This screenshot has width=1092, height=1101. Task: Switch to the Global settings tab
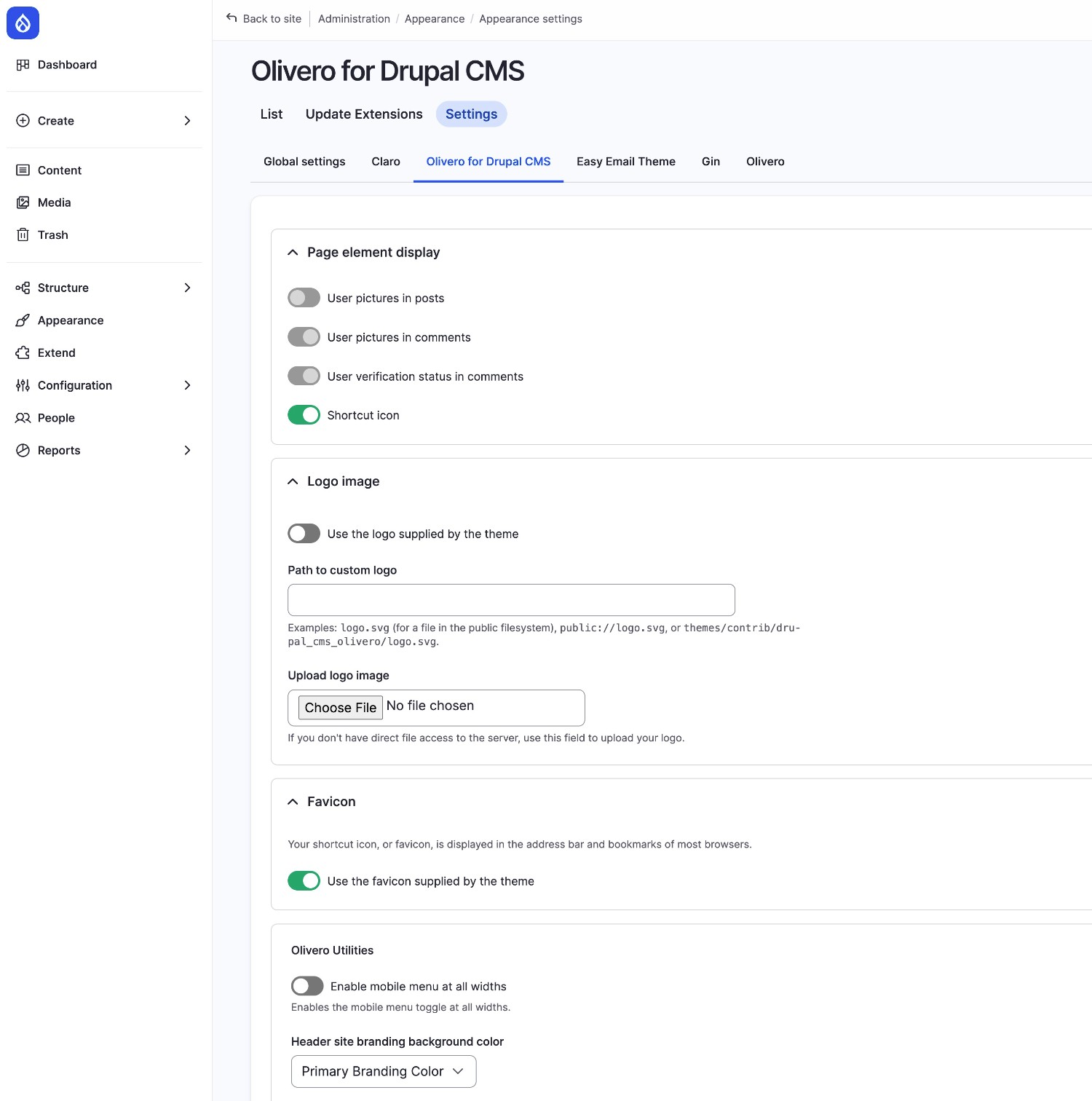pos(304,162)
